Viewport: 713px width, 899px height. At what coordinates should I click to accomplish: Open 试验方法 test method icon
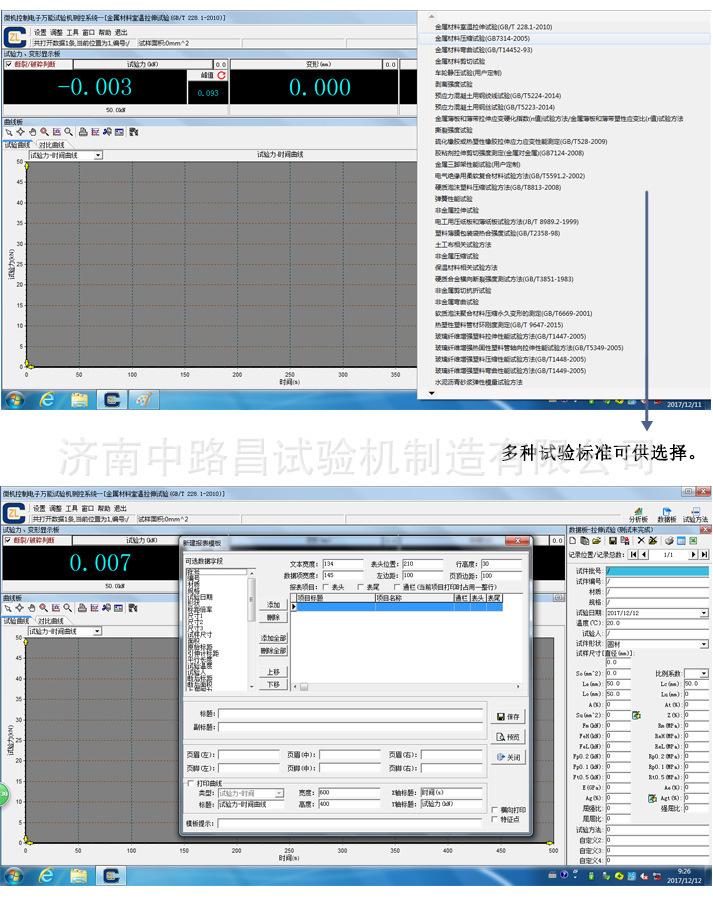695,514
